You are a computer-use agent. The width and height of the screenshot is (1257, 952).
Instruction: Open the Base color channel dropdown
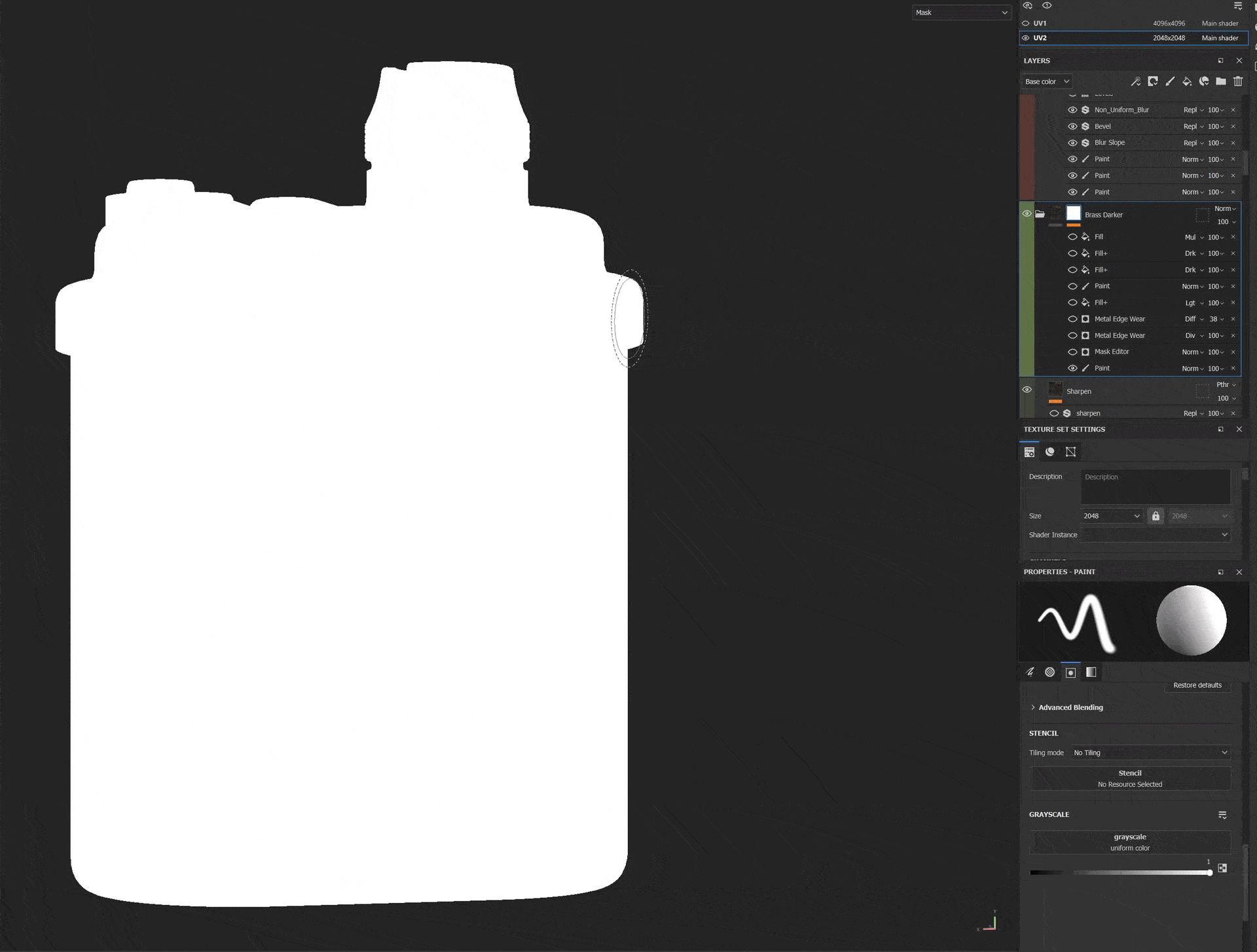pyautogui.click(x=1047, y=82)
